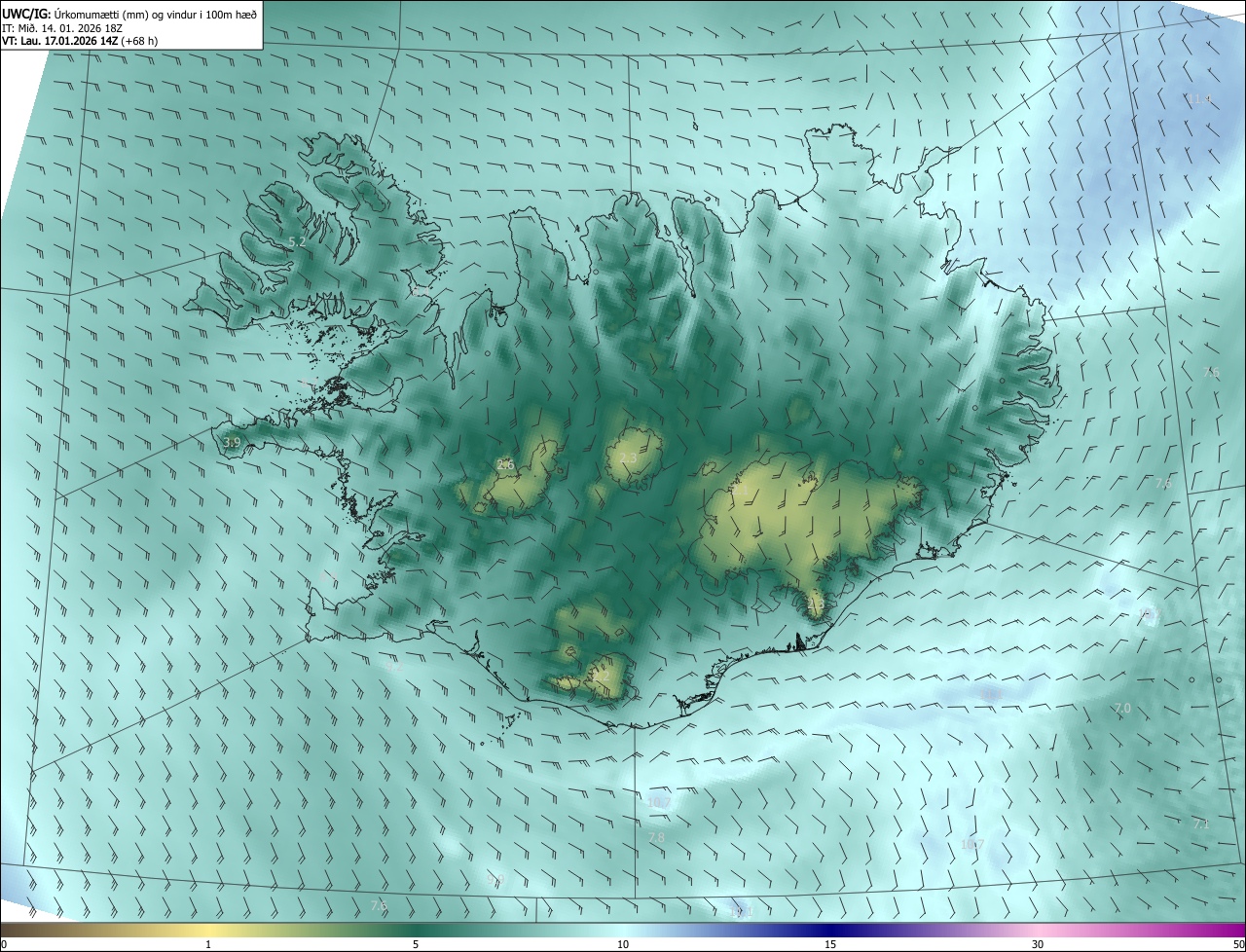Click the '3.9' value on the western peninsula tip

click(232, 443)
